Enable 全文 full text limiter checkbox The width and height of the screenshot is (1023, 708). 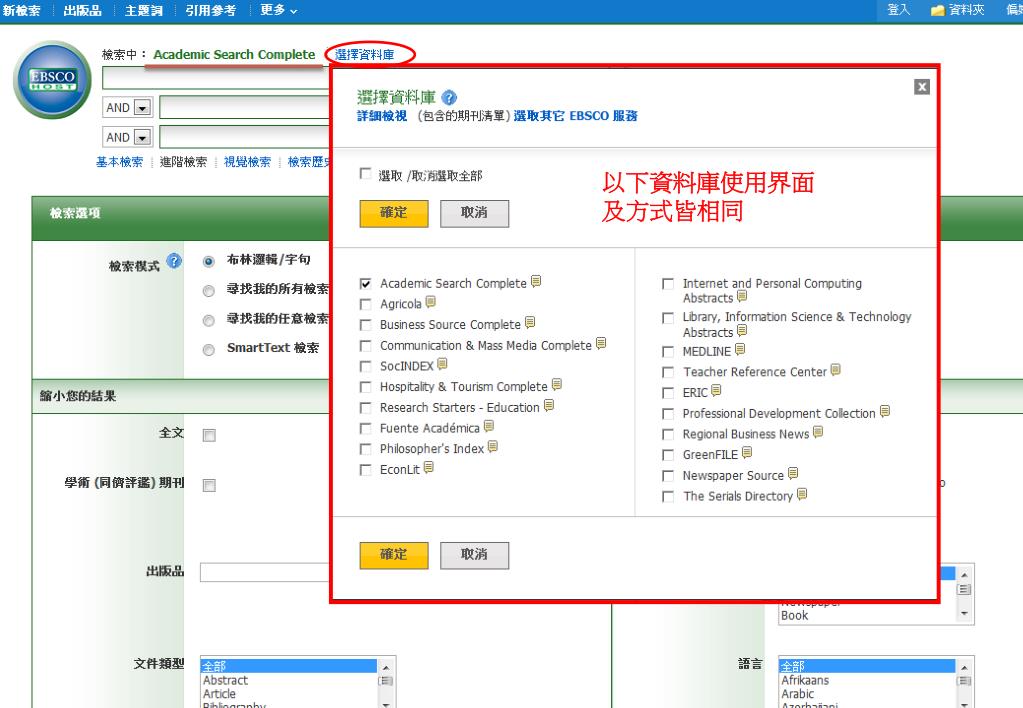(209, 436)
